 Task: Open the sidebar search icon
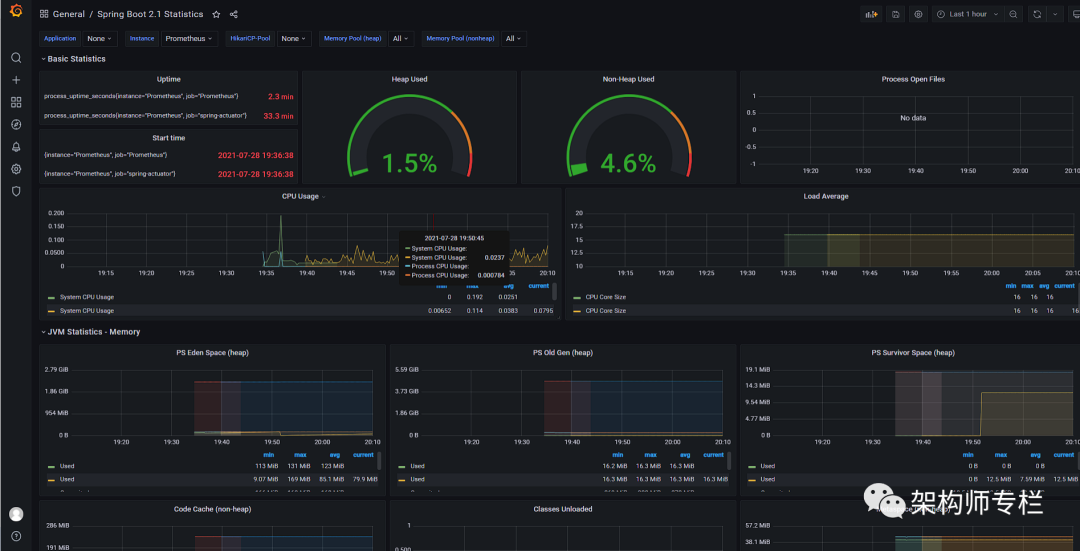(16, 58)
